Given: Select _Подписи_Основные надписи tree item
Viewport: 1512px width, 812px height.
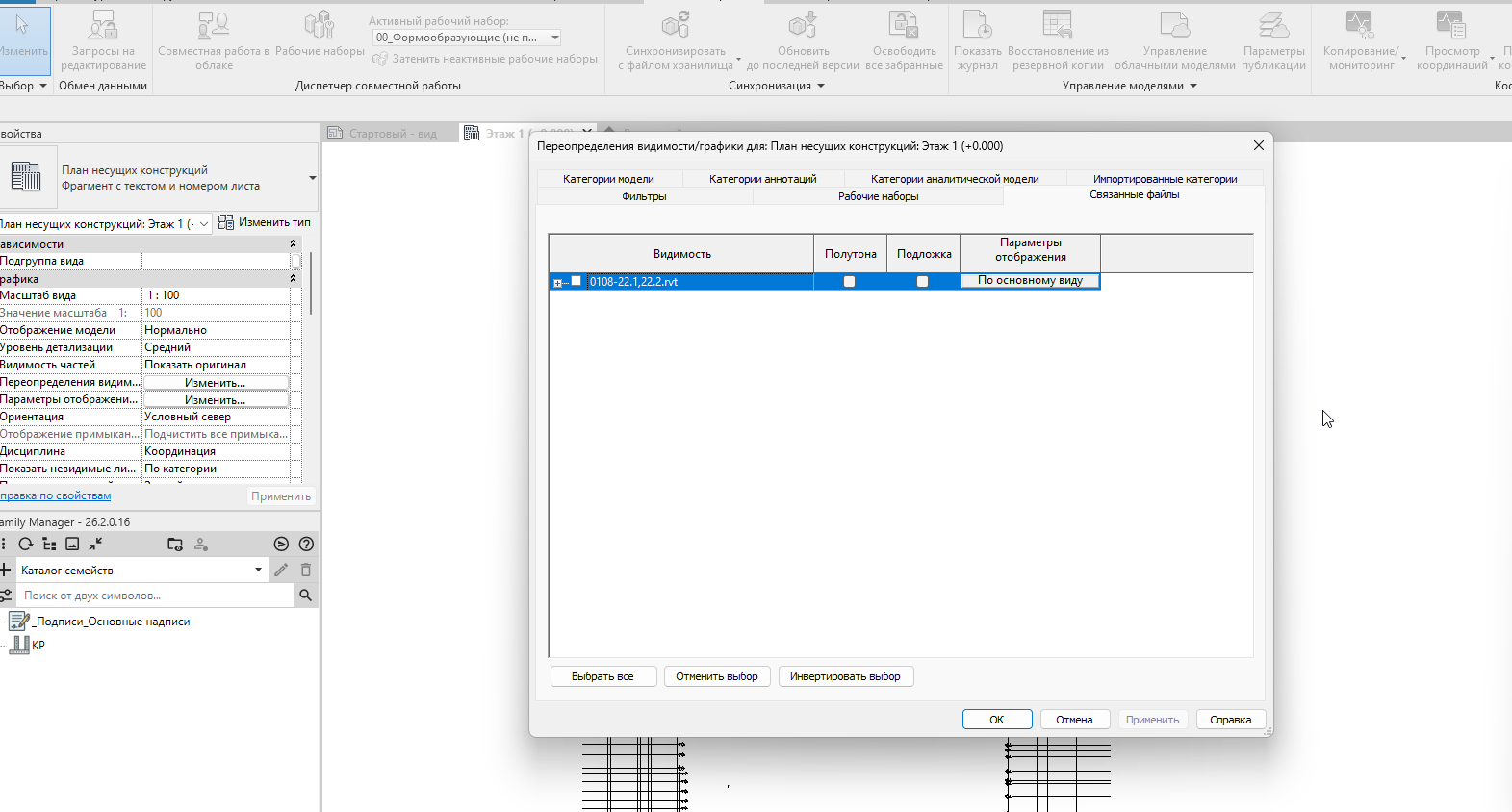Looking at the screenshot, I should coord(112,622).
